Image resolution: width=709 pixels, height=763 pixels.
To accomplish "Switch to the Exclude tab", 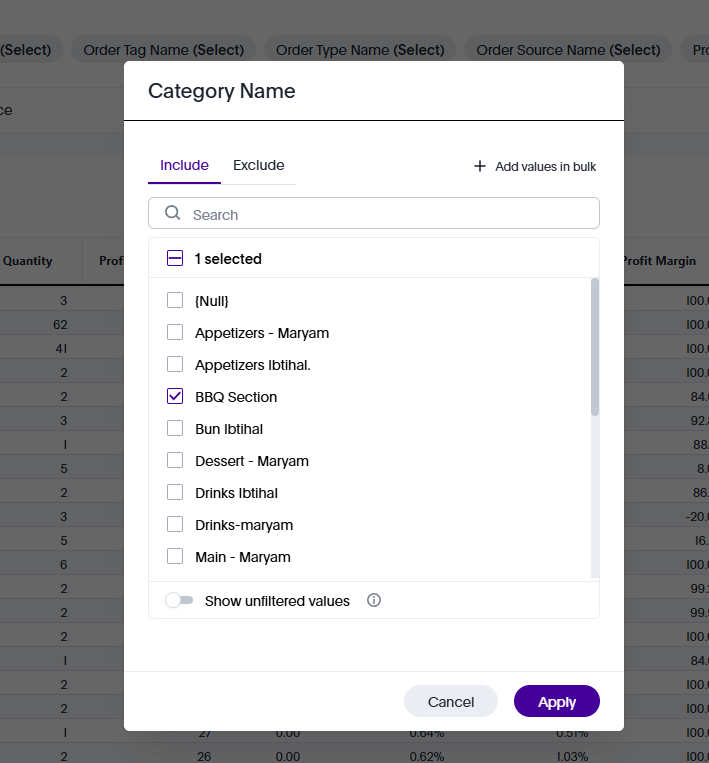I will [258, 166].
